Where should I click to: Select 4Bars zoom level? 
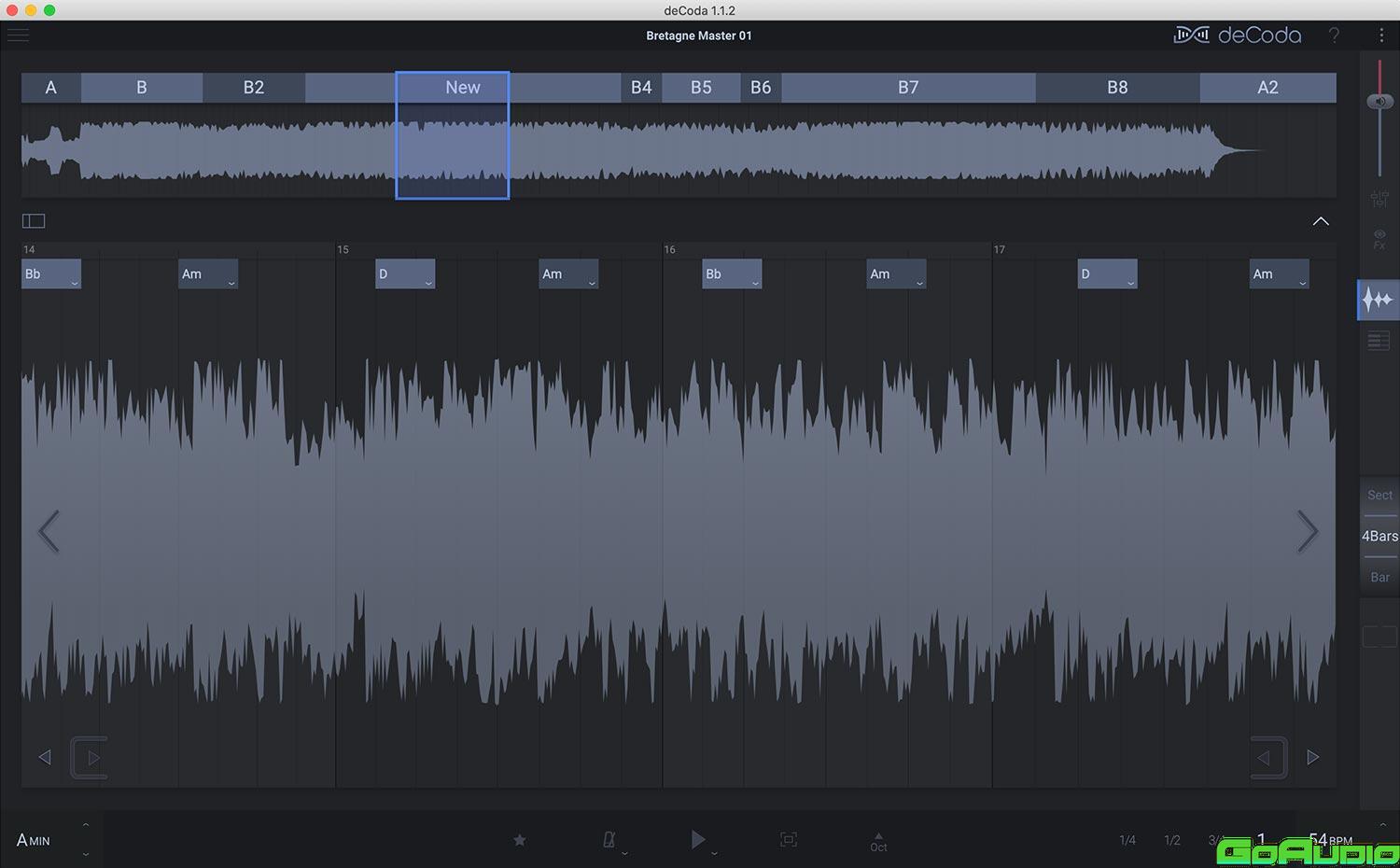(1379, 536)
